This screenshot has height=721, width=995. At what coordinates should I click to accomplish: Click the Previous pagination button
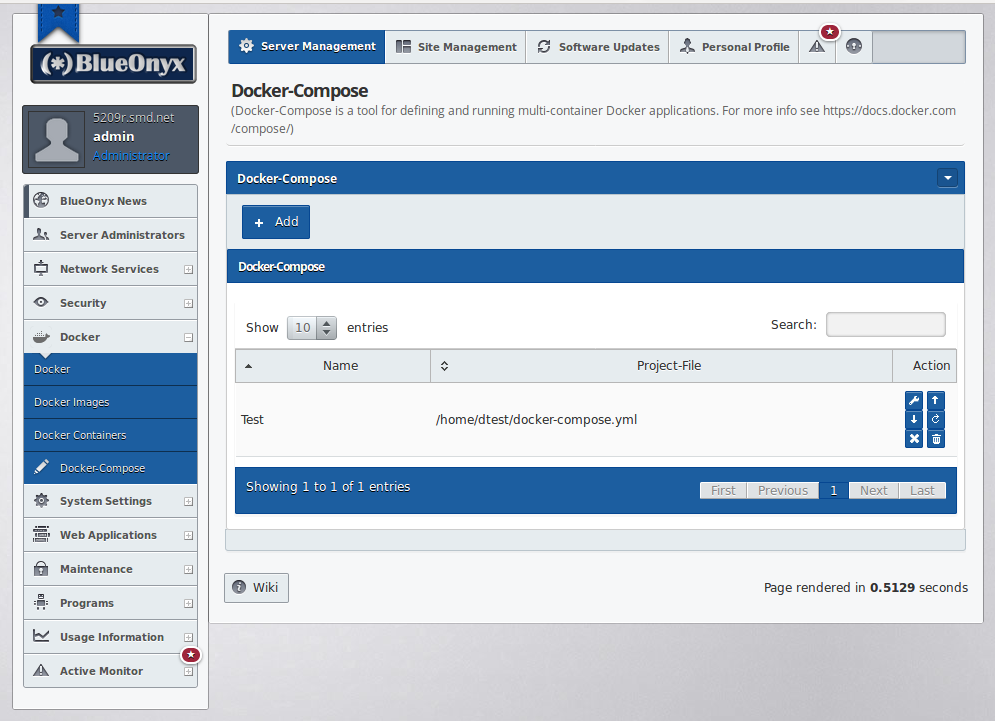click(783, 491)
